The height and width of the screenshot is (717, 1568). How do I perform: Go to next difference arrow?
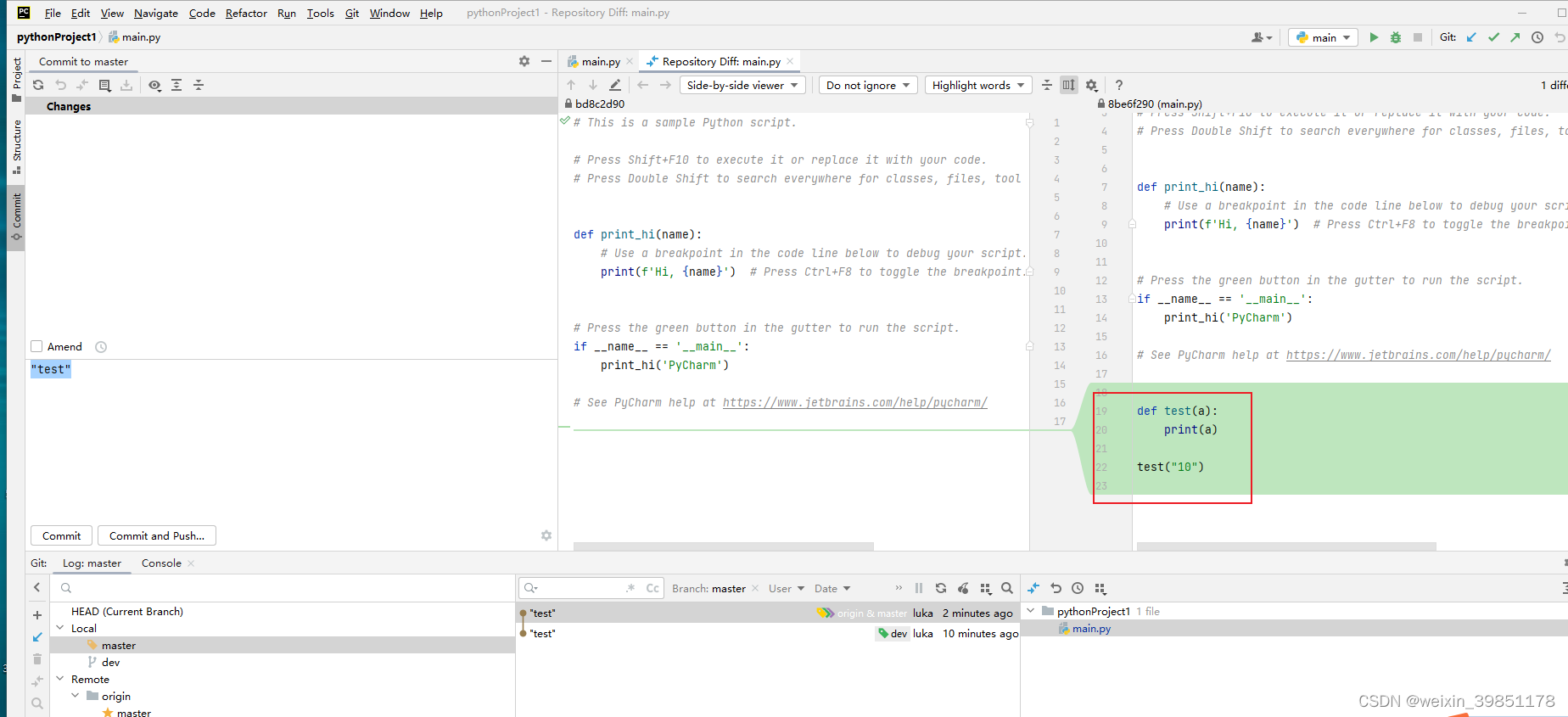[x=593, y=85]
